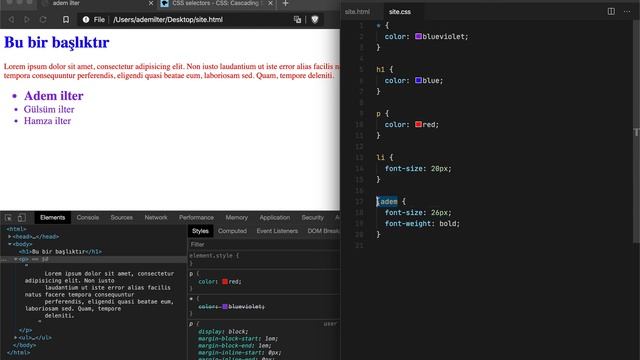Select the Styles sidebar tab
Screen dimensions: 640x360
point(200,231)
